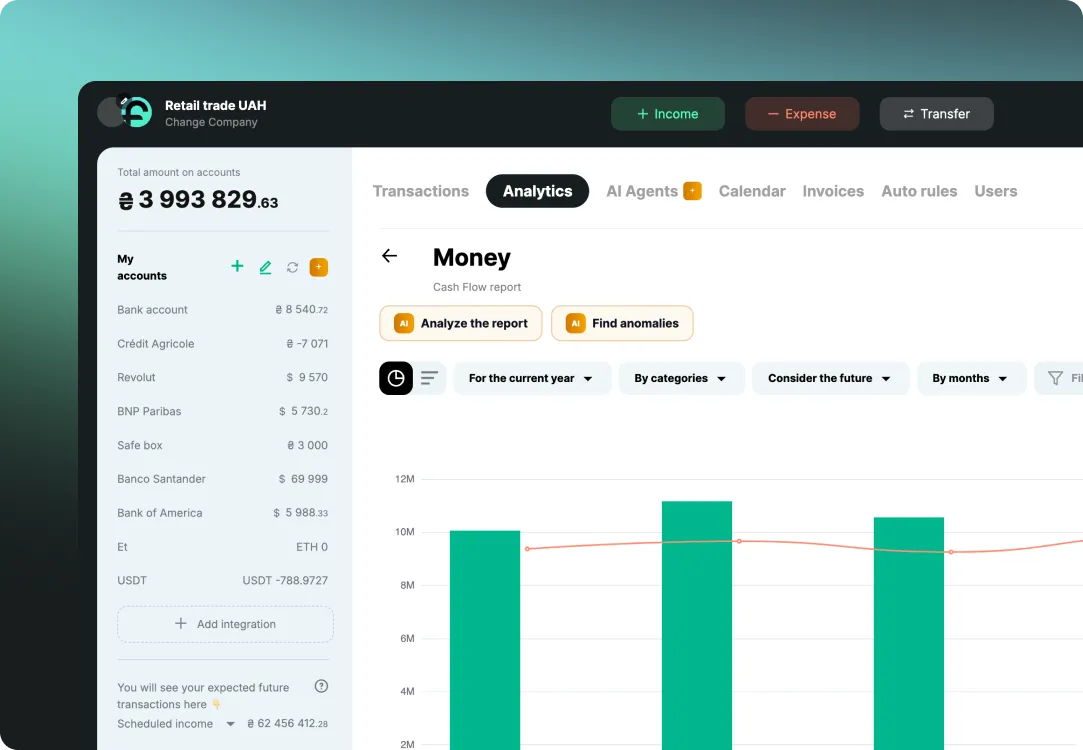Viewport: 1083px width, 750px height.
Task: Open the Calendar tab
Action: (752, 191)
